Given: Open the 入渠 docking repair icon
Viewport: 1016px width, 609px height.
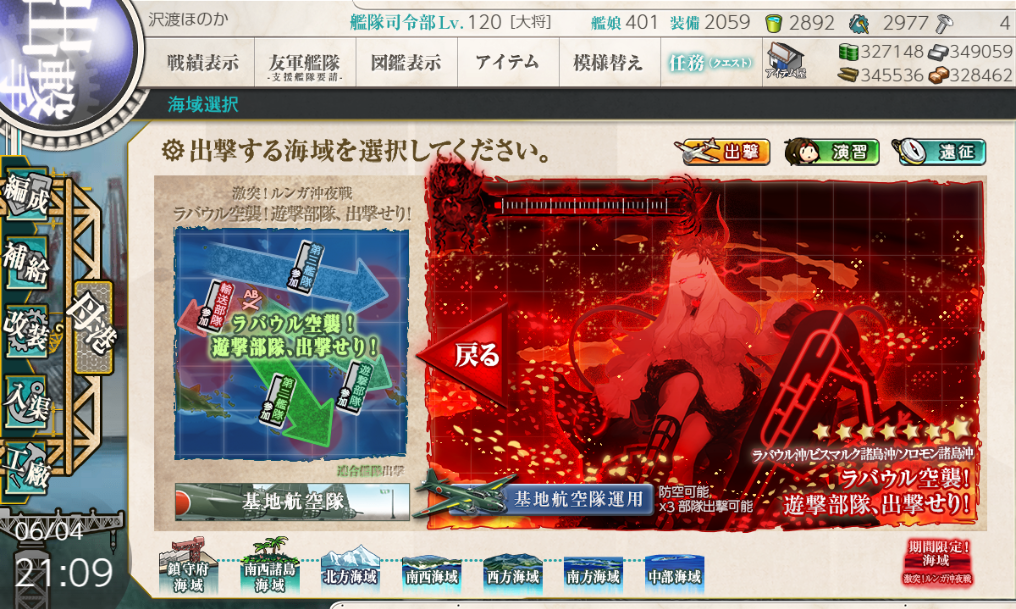Looking at the screenshot, I should point(27,401).
